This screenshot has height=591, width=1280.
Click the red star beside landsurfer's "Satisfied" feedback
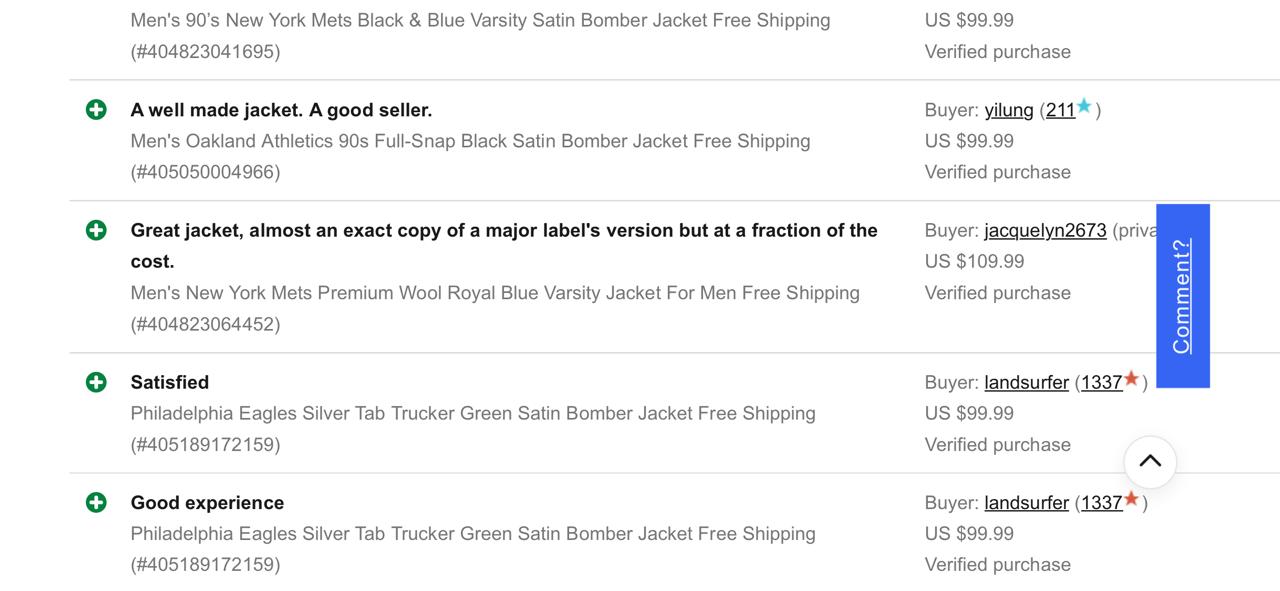pyautogui.click(x=1131, y=378)
